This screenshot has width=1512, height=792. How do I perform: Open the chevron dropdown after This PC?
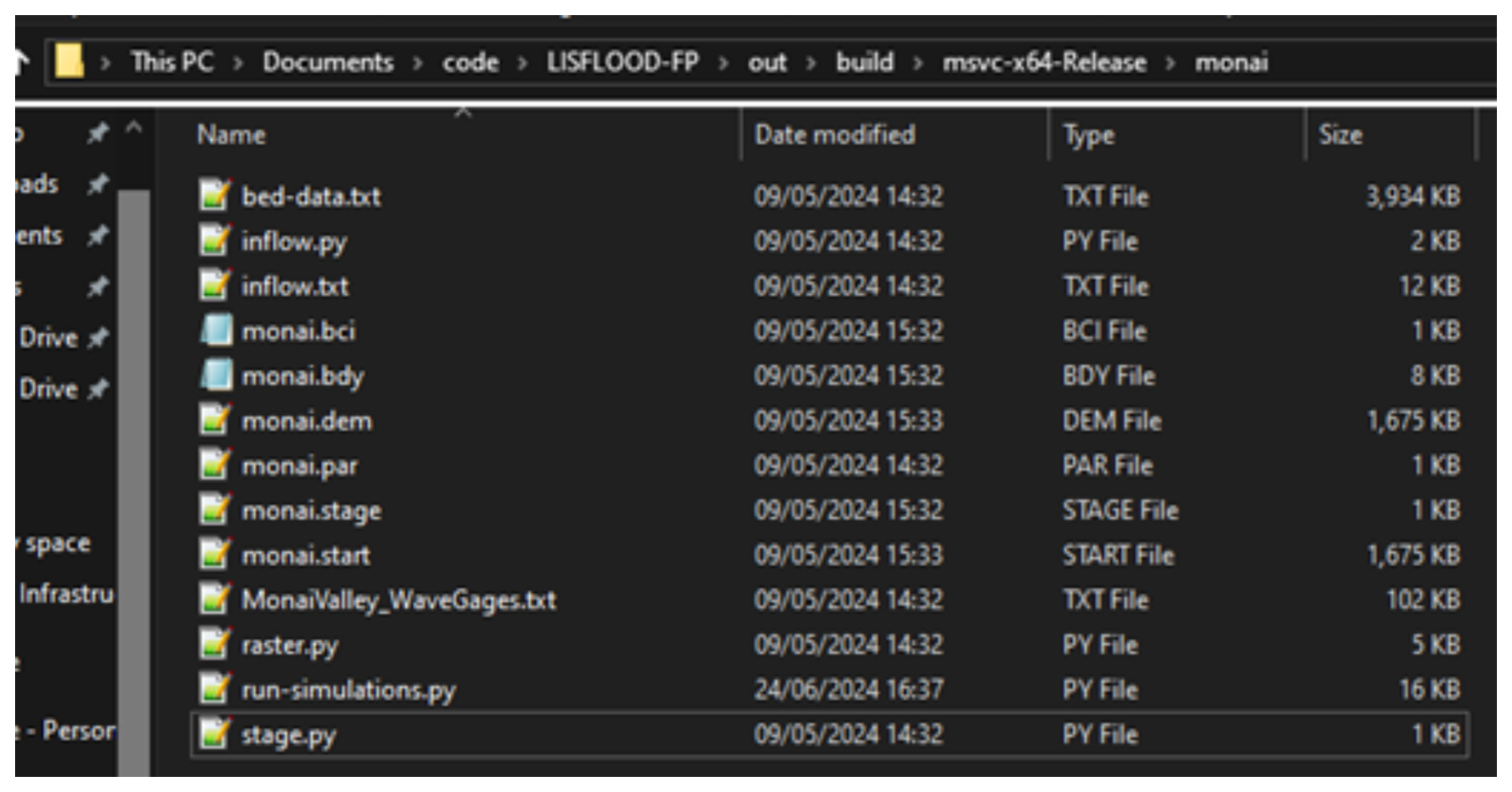click(x=238, y=62)
